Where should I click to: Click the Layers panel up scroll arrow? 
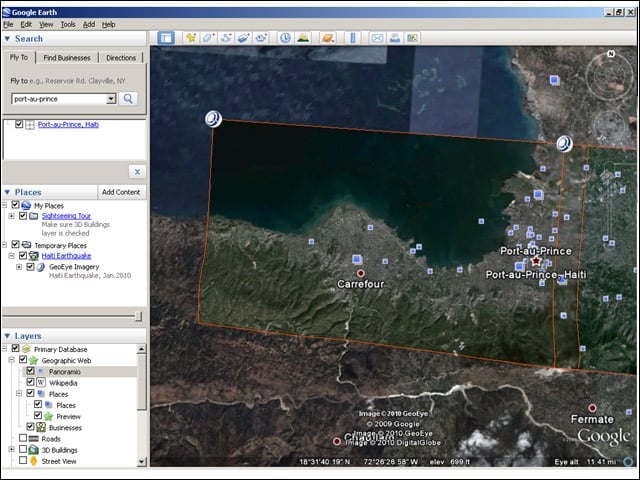pos(141,349)
